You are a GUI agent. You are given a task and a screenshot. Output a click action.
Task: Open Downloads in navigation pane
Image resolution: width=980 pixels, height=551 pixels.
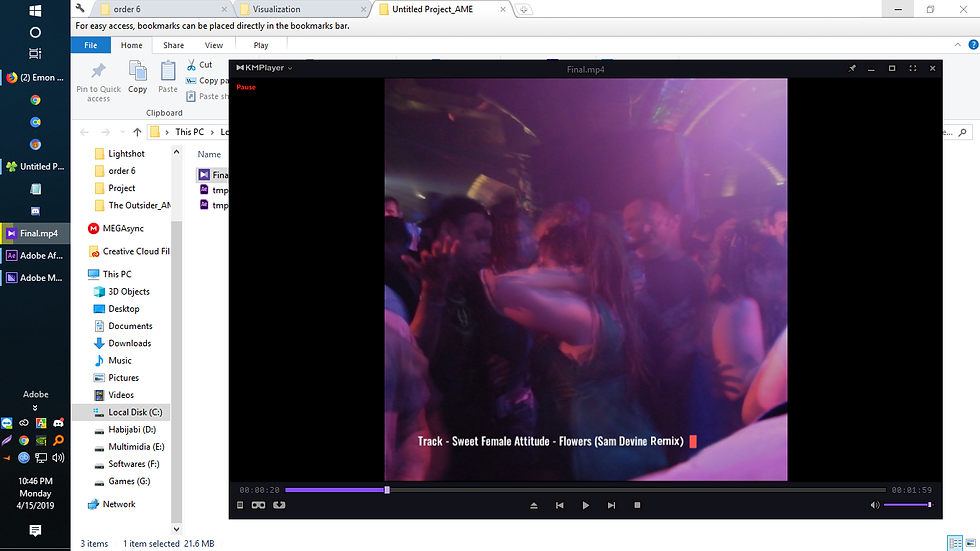(122, 343)
